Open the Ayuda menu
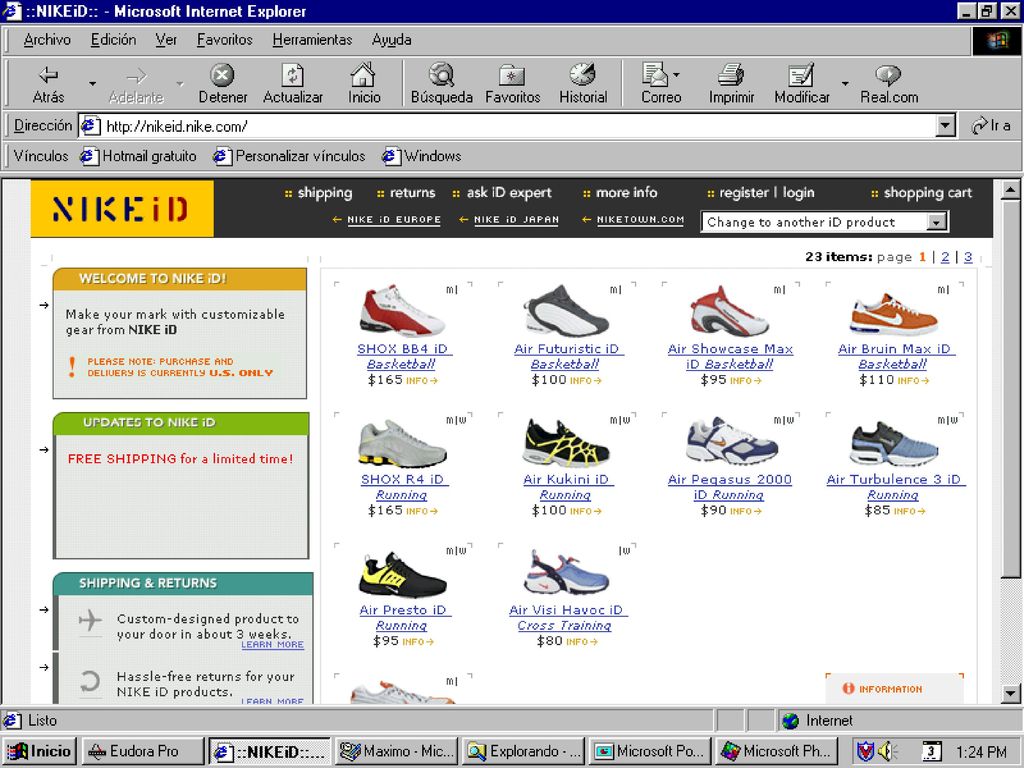Image resolution: width=1024 pixels, height=768 pixels. click(391, 40)
